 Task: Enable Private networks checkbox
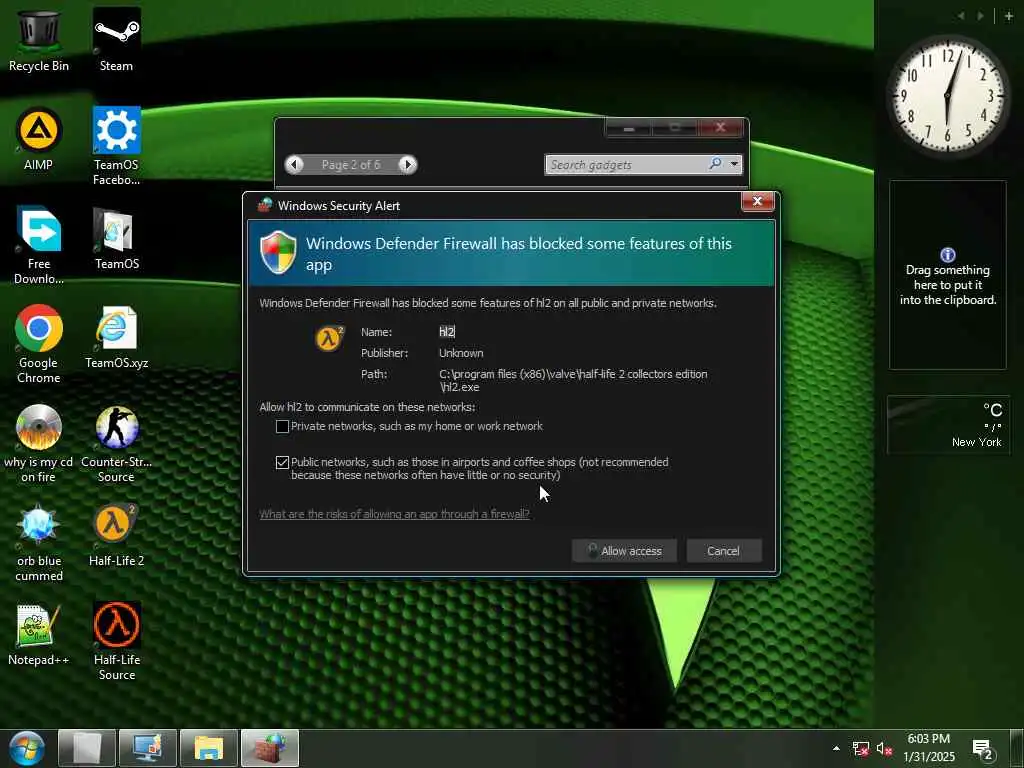[282, 426]
